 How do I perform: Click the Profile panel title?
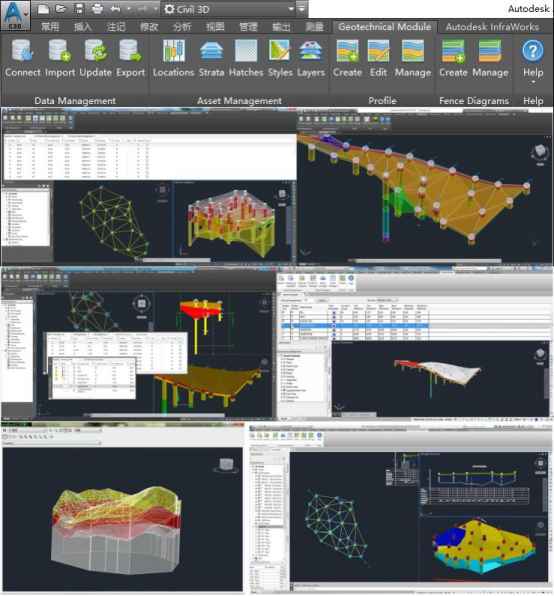pyautogui.click(x=382, y=101)
